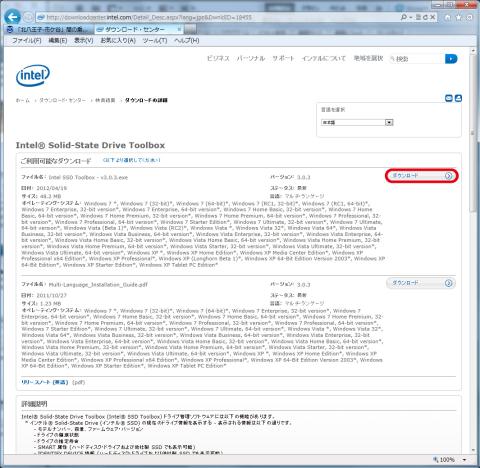The width and height of the screenshot is (480, 468).
Task: Refresh the page with the reload icon
Action: tap(425, 17)
